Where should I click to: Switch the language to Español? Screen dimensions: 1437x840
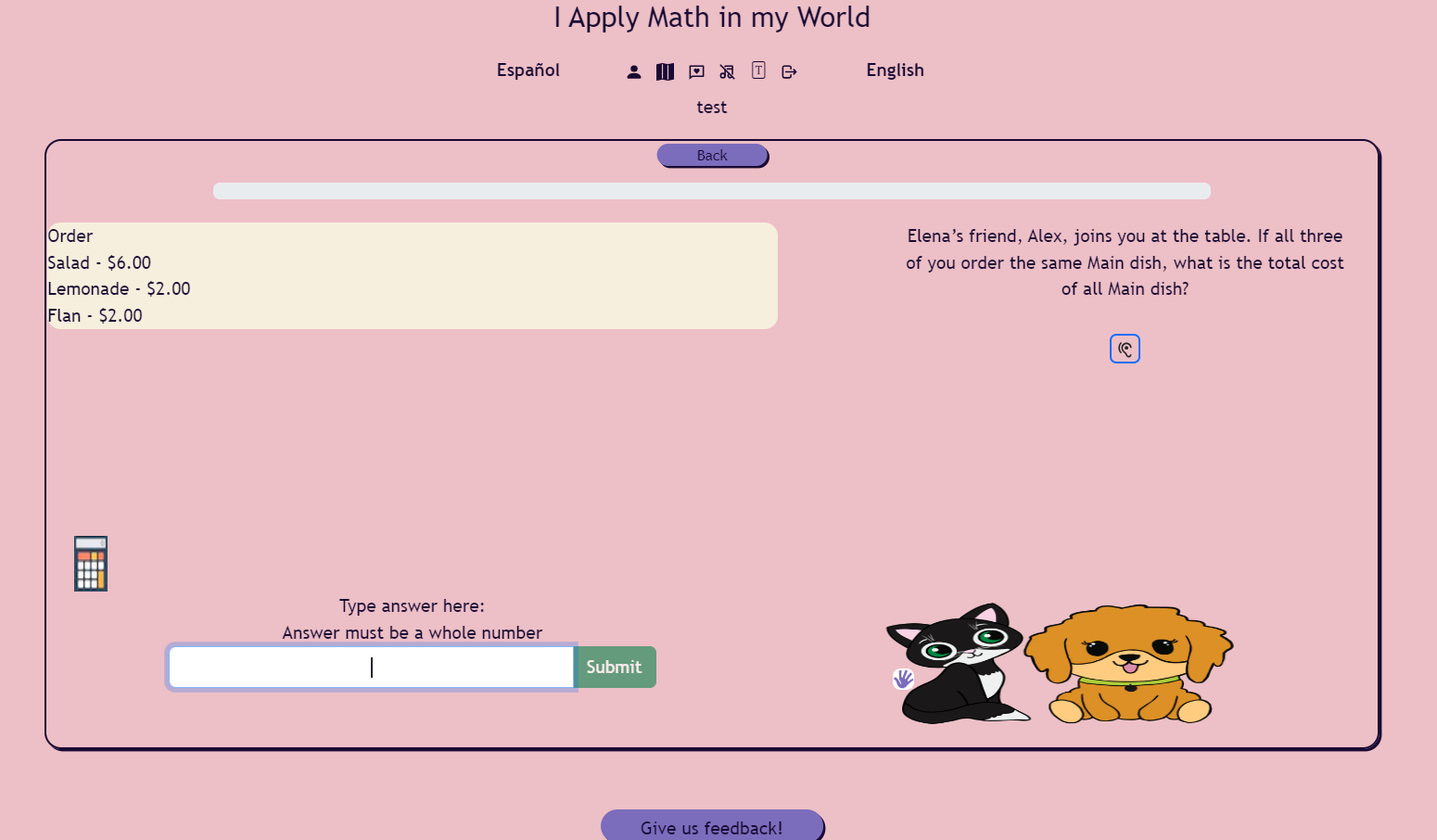coord(528,70)
